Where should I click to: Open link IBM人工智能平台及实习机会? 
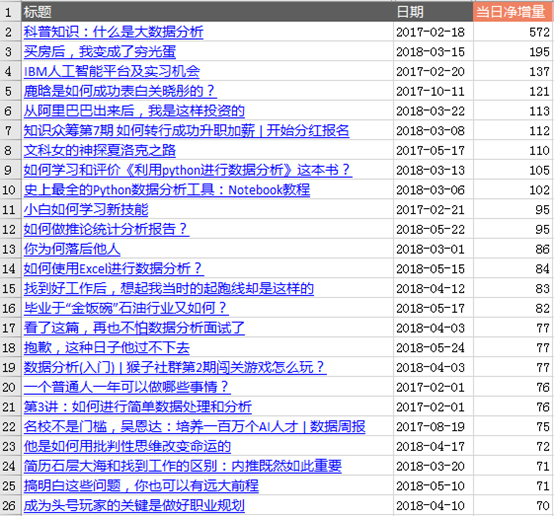pos(112,72)
